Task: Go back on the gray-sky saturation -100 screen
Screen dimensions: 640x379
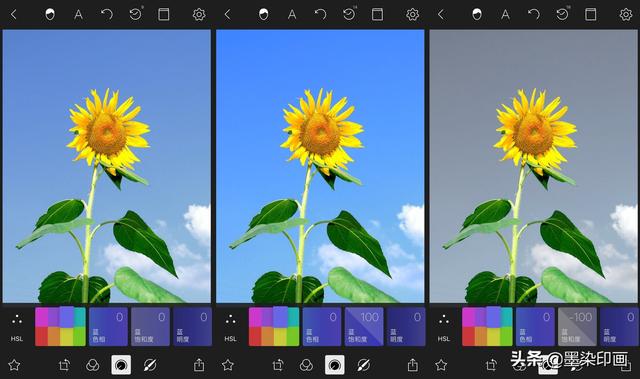Action: click(x=441, y=15)
